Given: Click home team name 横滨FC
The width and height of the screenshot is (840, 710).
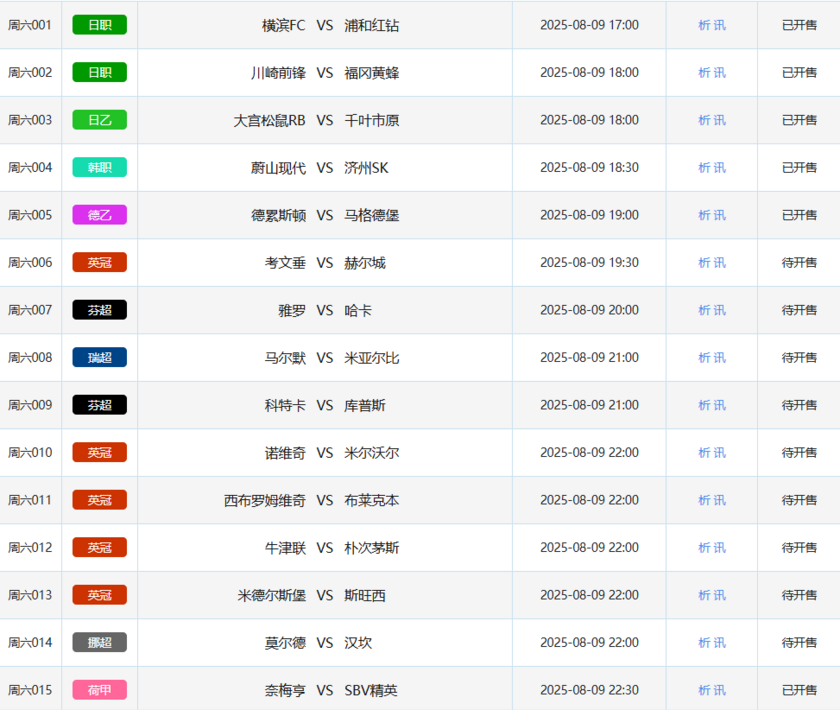Looking at the screenshot, I should pos(283,25).
